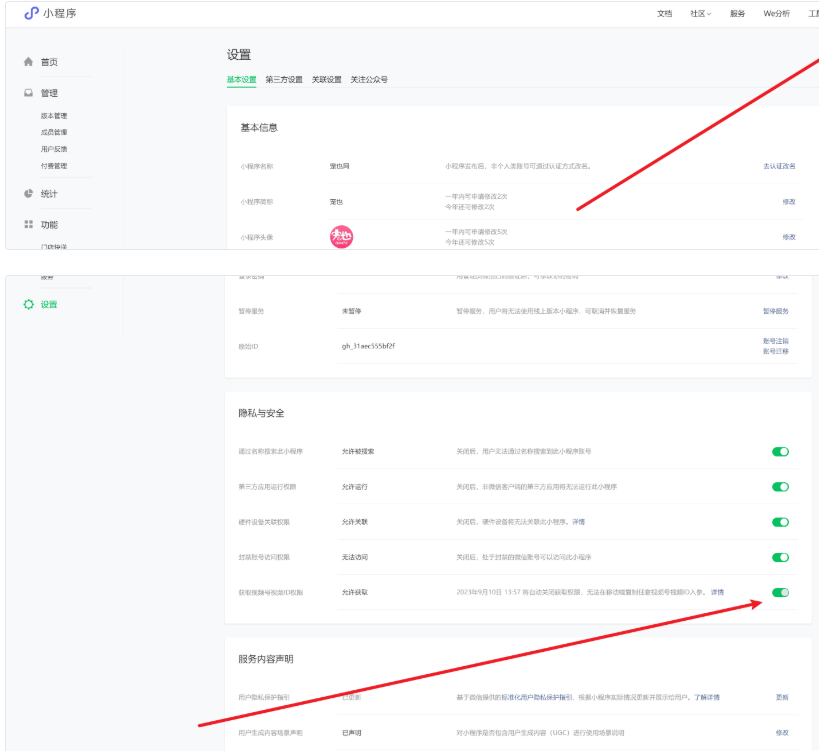Viewport: 819px width, 751px height.
Task: Click the 去认证改名 link
Action: click(779, 166)
